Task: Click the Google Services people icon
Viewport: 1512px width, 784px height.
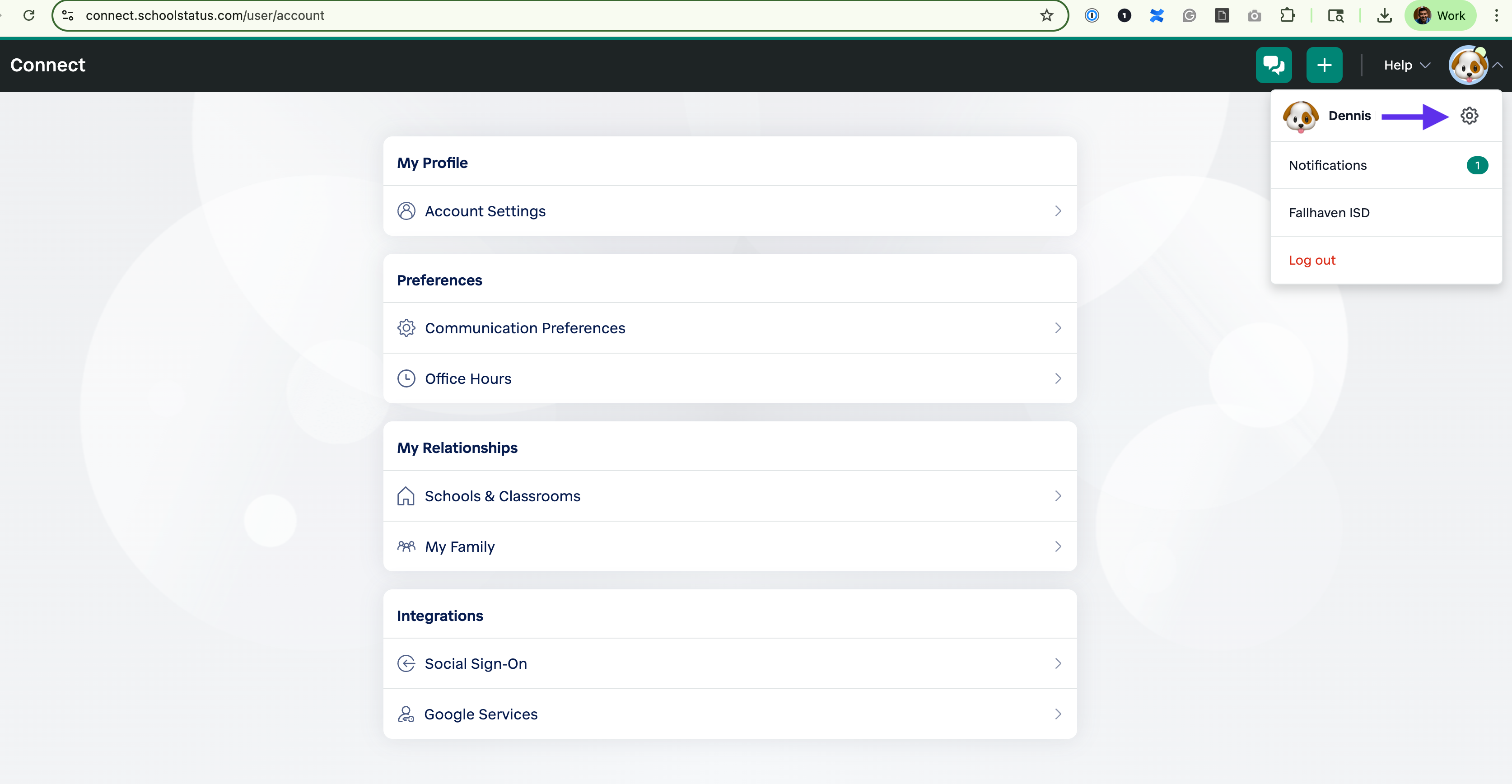Action: (x=406, y=714)
